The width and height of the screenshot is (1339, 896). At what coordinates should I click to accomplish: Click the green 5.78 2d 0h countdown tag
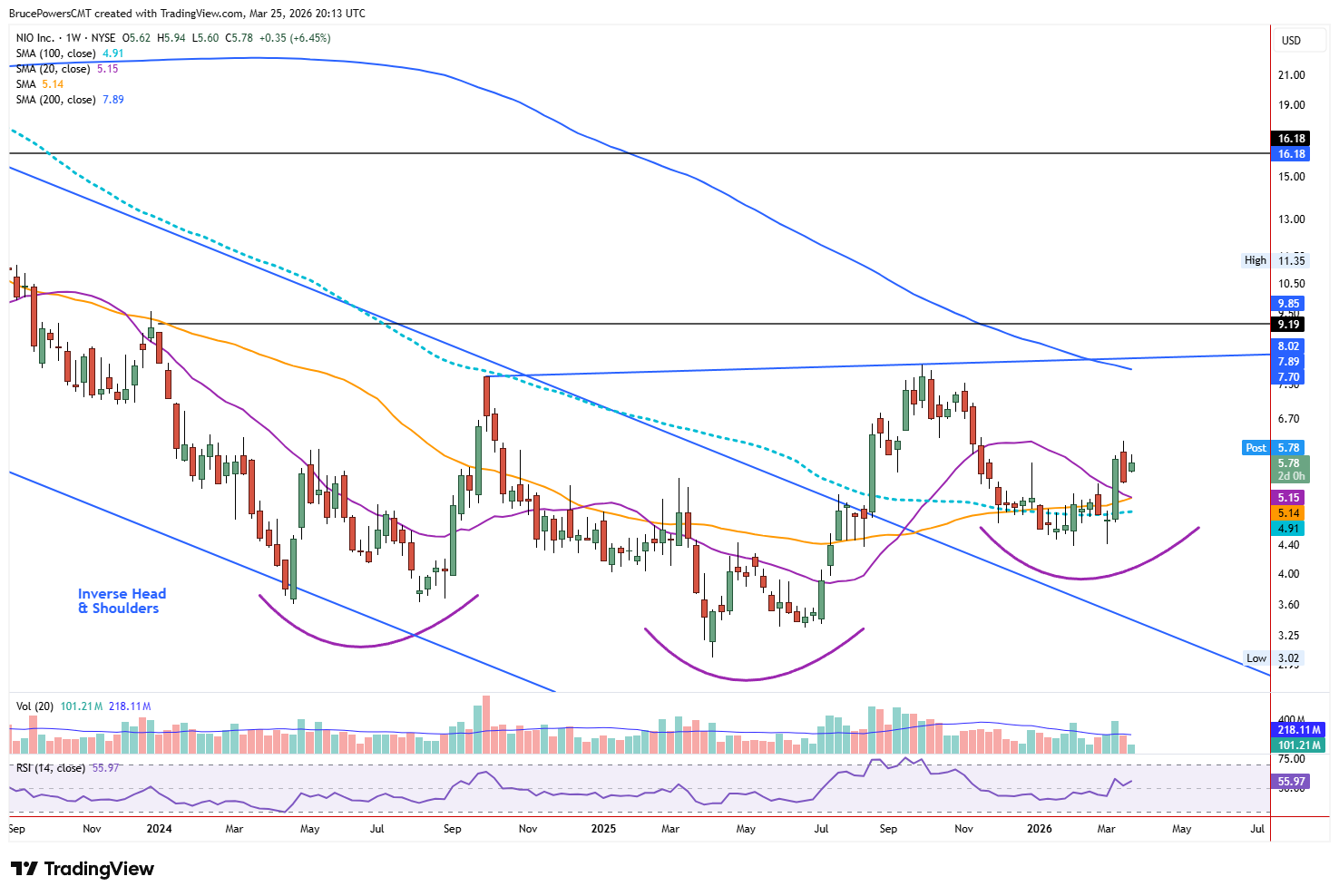tap(1291, 470)
